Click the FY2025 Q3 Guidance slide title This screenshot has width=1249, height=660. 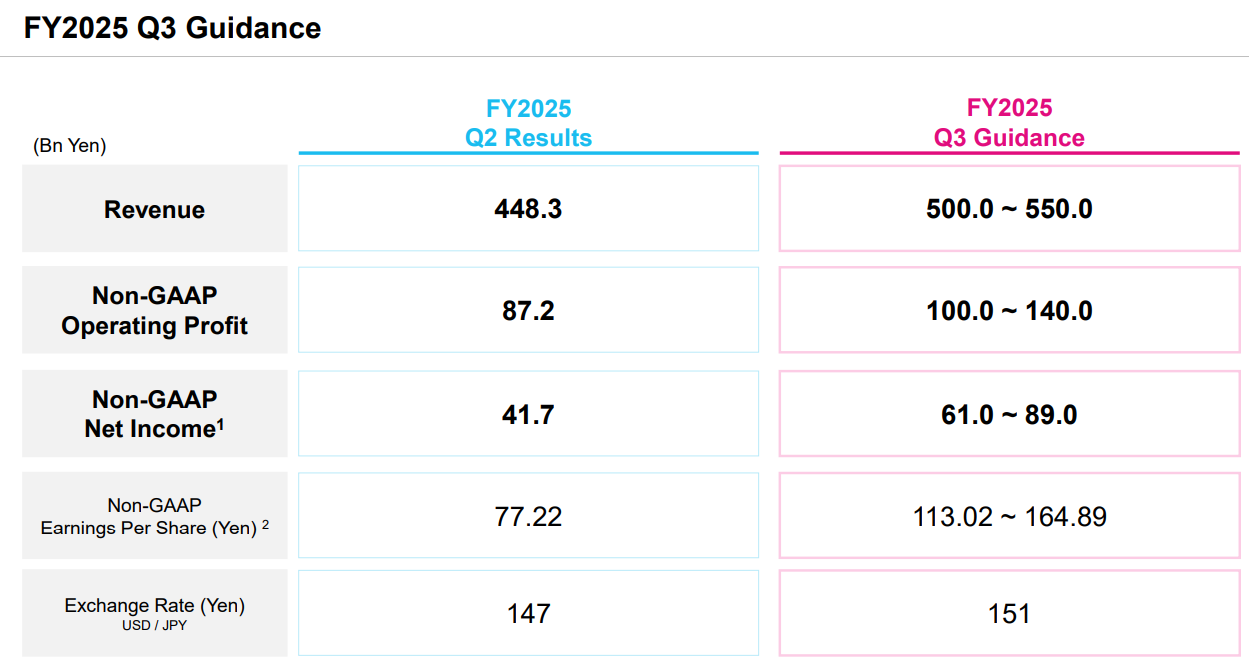173,28
